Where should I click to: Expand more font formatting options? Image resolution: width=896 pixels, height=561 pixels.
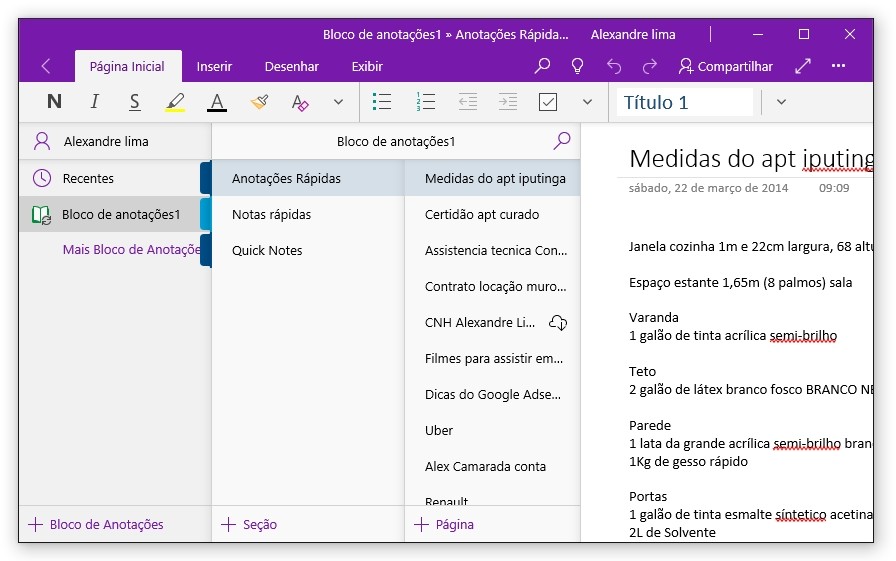tap(338, 102)
